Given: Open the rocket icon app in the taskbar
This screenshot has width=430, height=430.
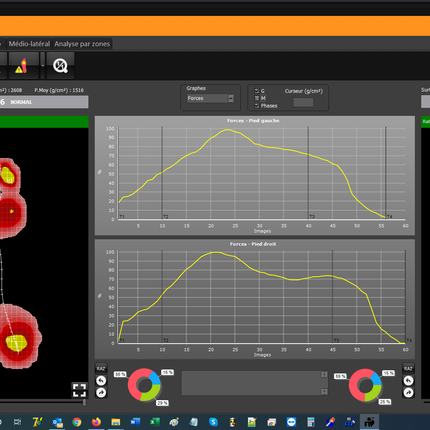Looking at the screenshot, I should (x=330, y=422).
